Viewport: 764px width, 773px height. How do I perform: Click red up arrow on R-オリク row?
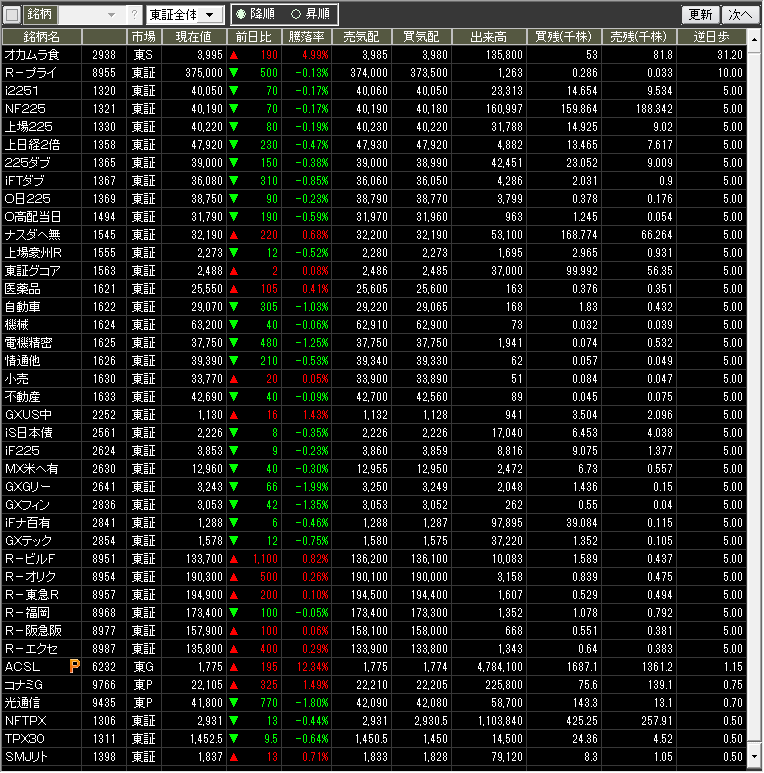[x=234, y=577]
